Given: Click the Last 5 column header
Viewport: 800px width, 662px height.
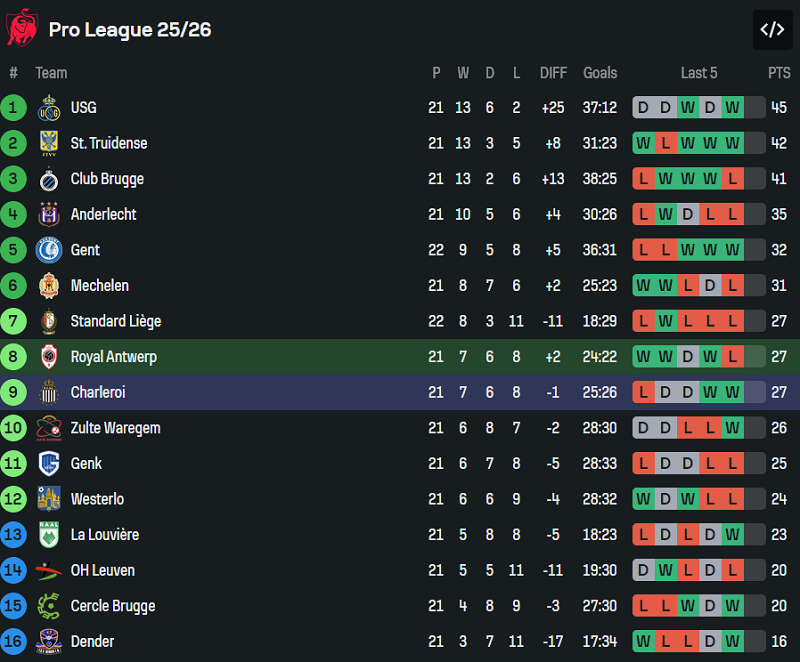Looking at the screenshot, I should click(699, 73).
